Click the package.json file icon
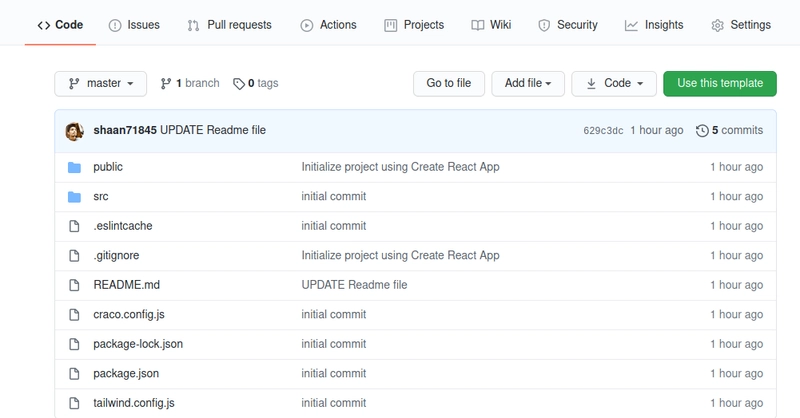The width and height of the screenshot is (800, 418). pyautogui.click(x=74, y=374)
